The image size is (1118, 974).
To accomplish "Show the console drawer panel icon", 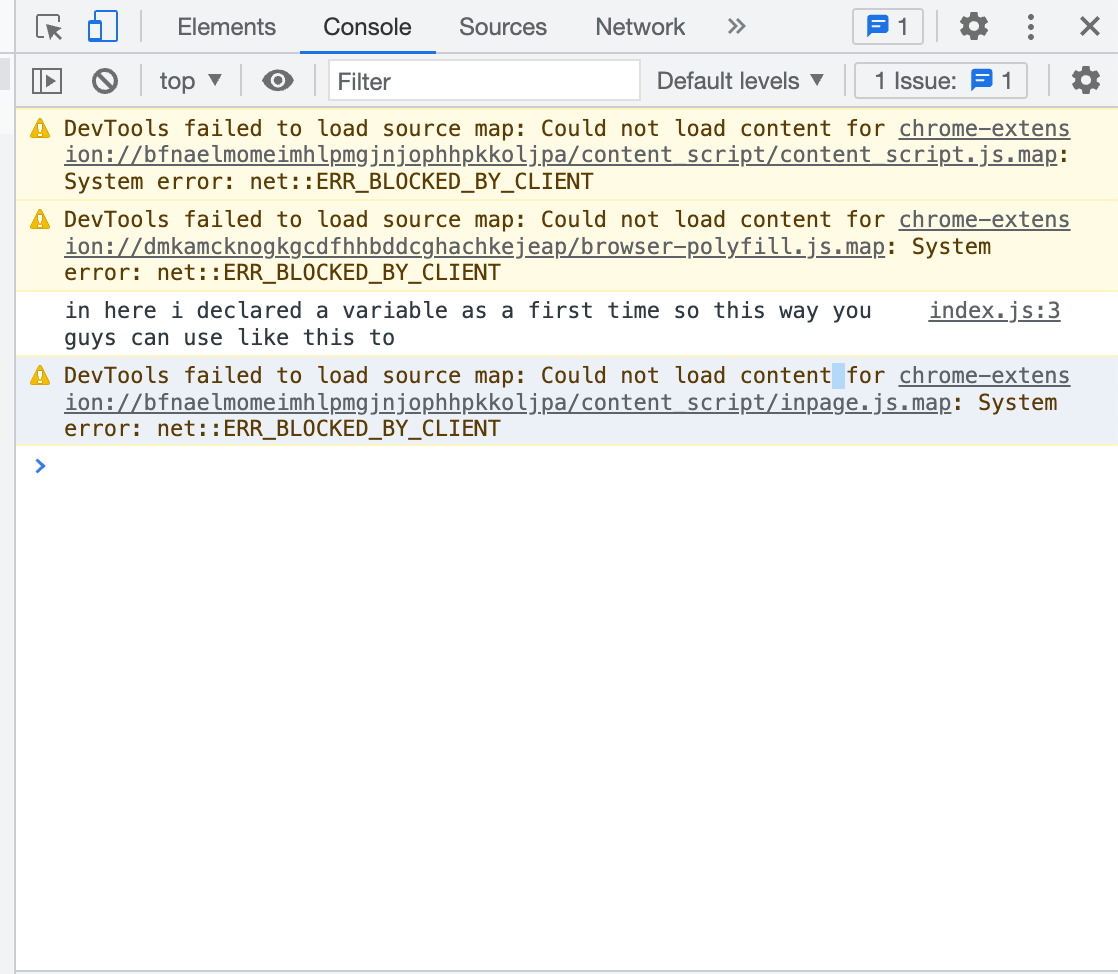I will point(46,81).
